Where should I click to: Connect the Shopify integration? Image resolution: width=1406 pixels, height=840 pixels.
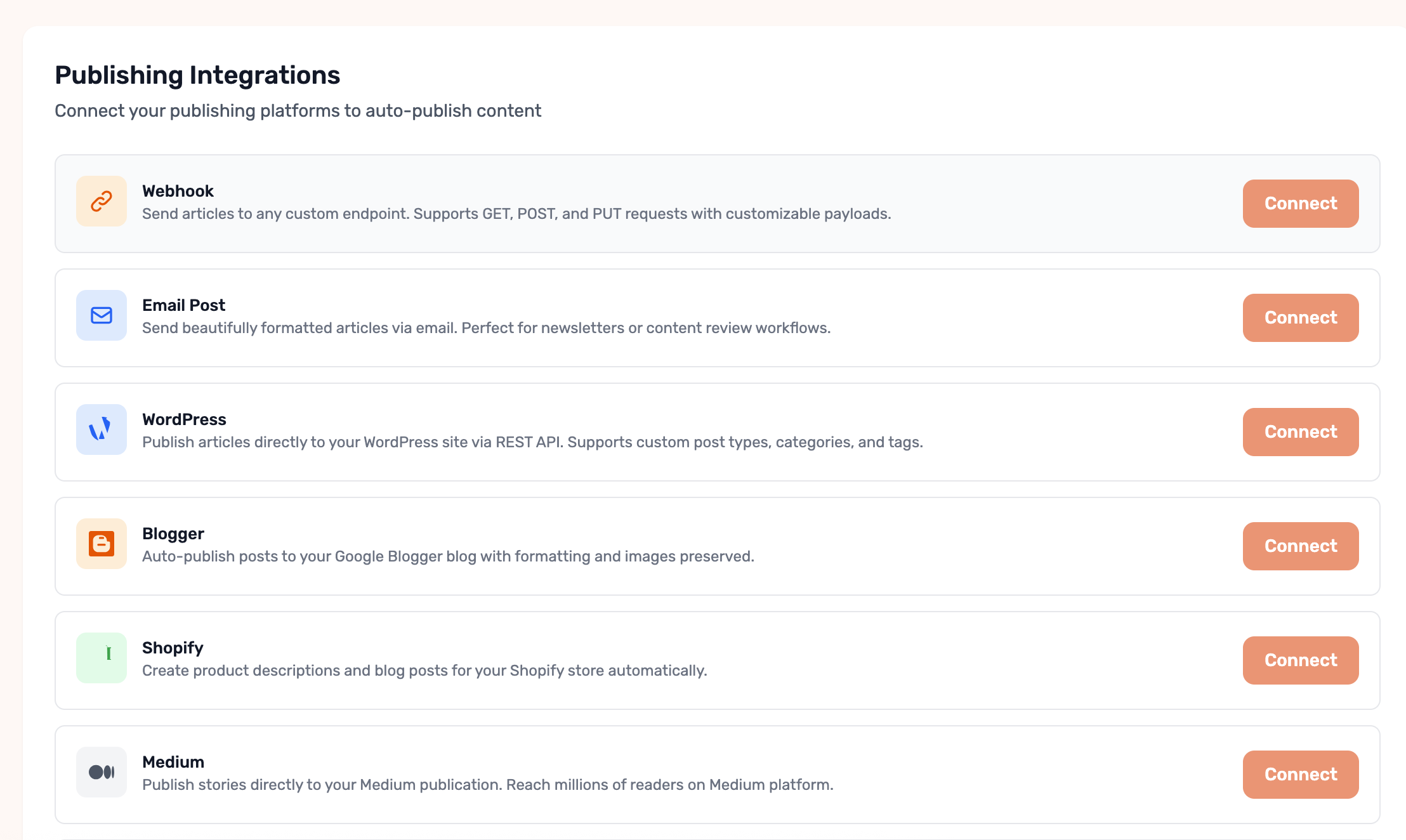[x=1301, y=660]
